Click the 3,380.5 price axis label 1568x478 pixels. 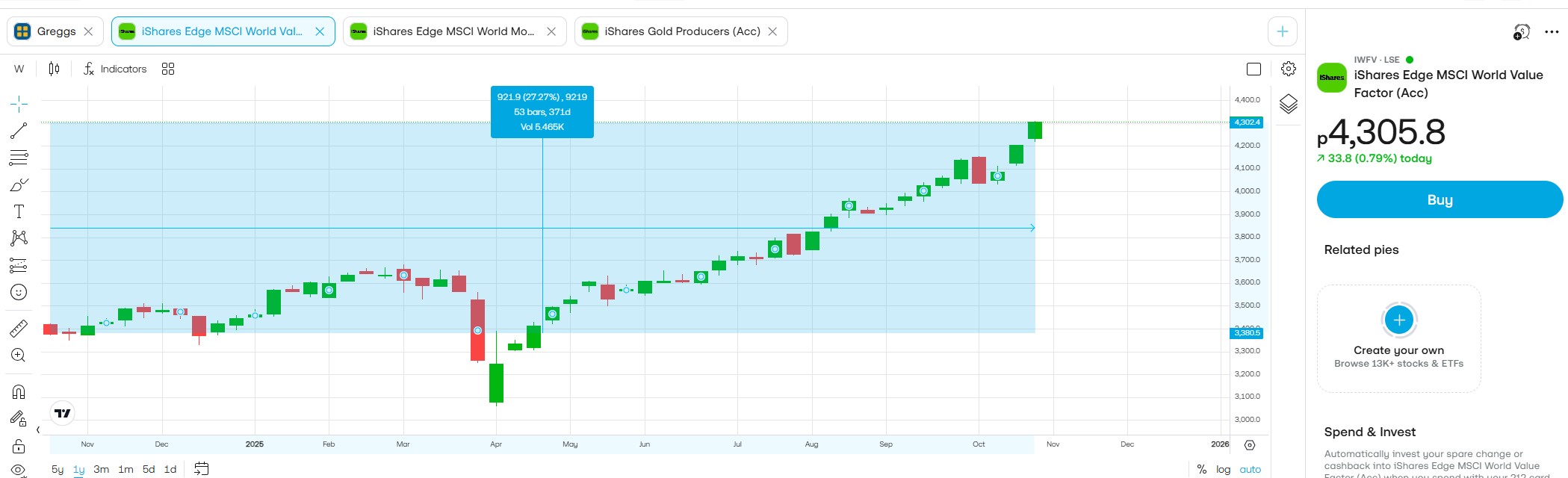point(1247,333)
